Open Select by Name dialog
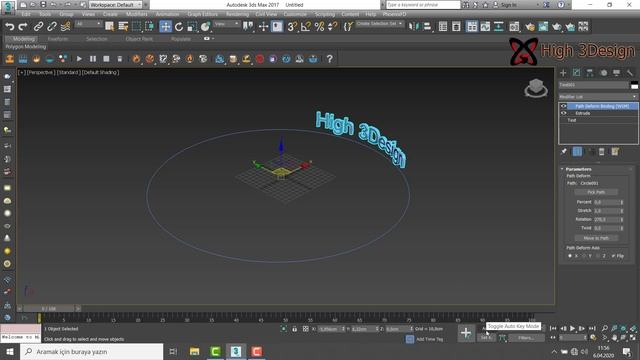 click(x=123, y=27)
